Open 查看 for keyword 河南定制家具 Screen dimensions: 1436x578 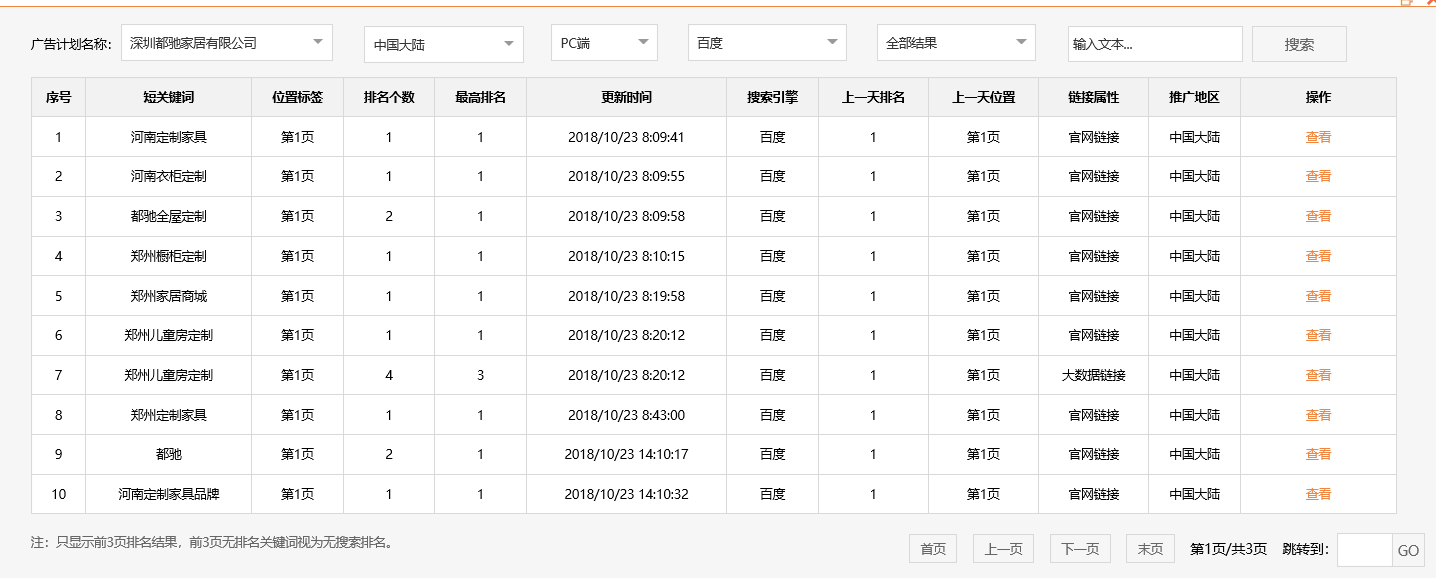(x=1318, y=136)
